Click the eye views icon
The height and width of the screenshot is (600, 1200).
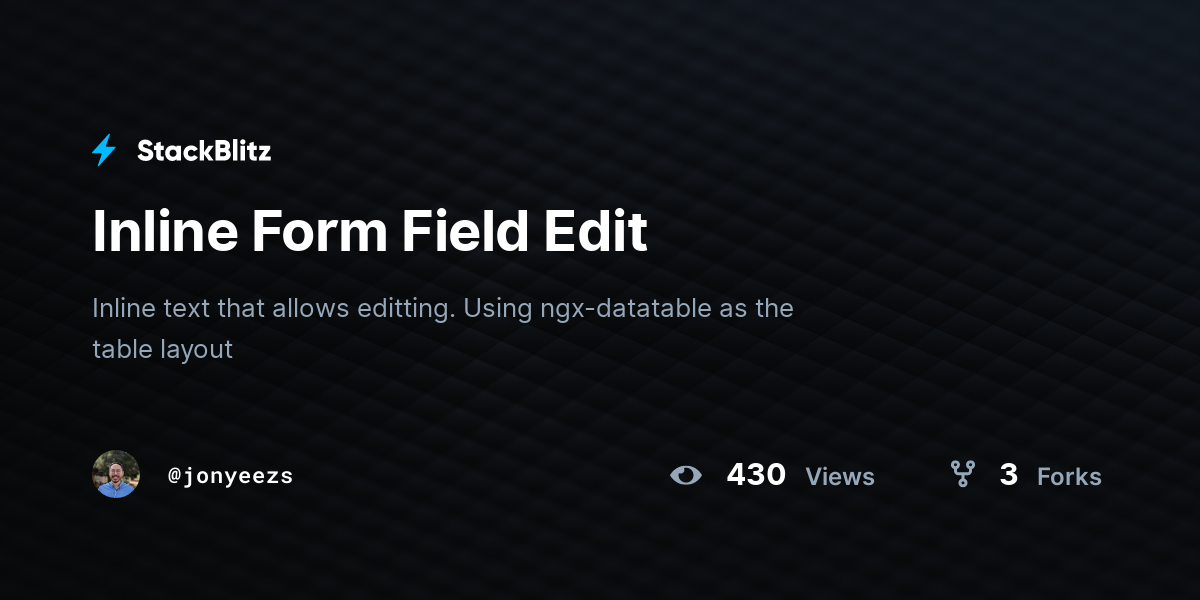click(686, 475)
